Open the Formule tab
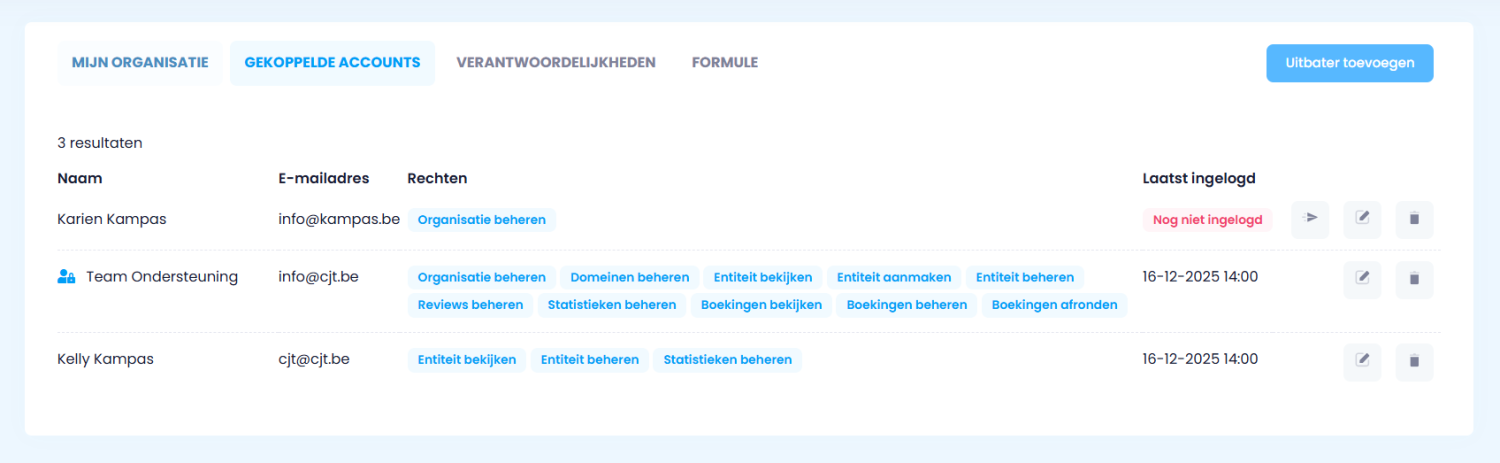The image size is (1500, 463). (x=725, y=62)
